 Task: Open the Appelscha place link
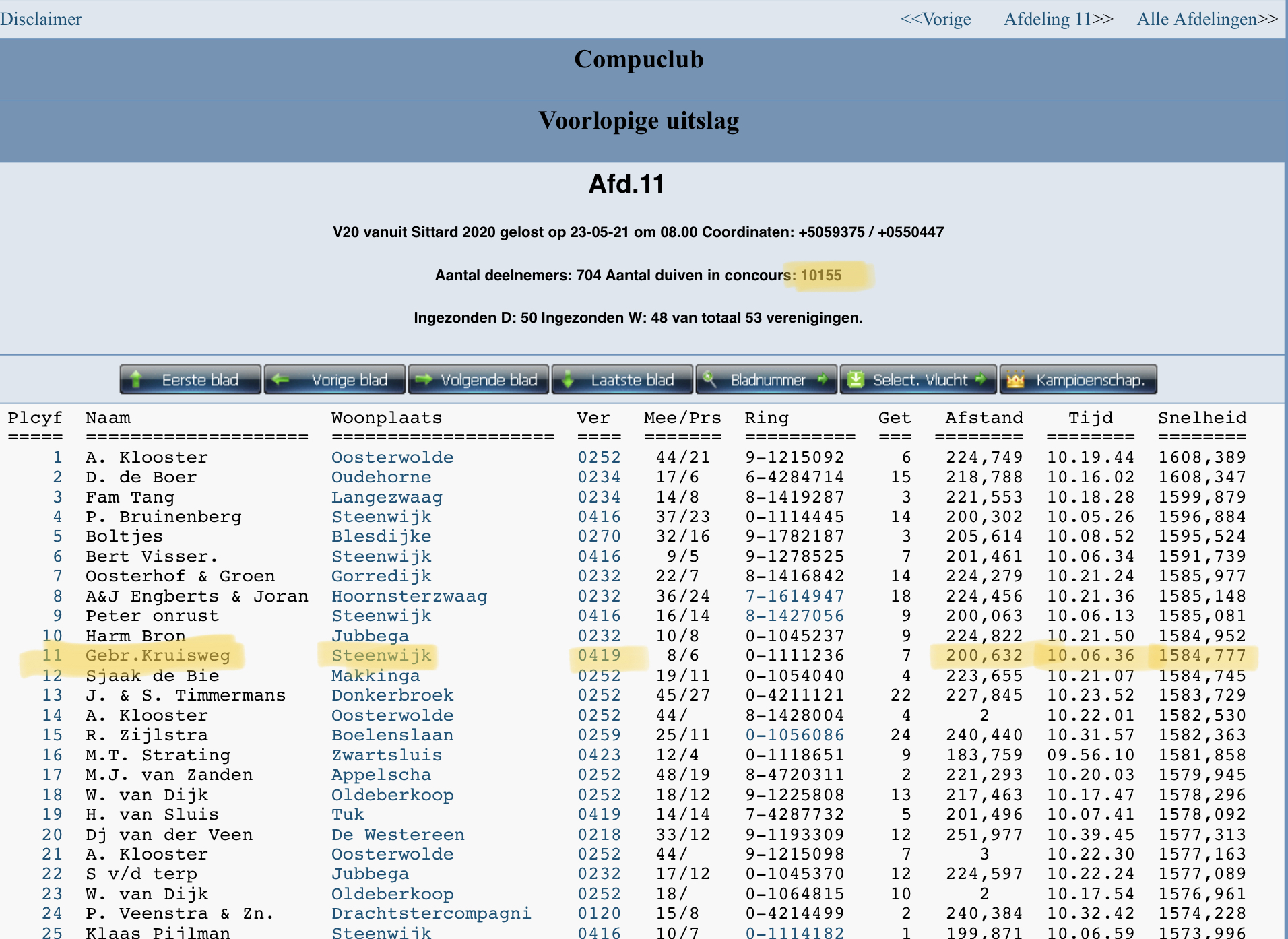coord(381,775)
